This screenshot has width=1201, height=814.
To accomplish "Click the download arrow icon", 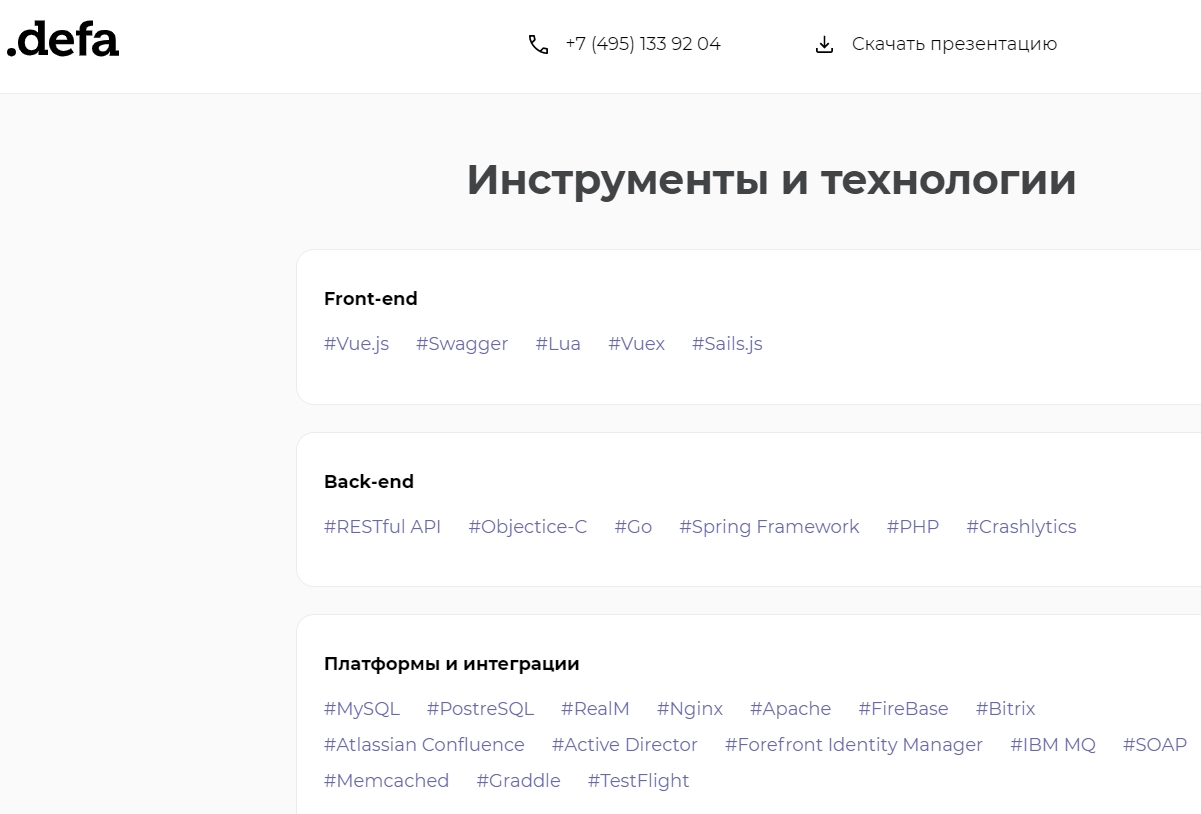I will point(824,44).
